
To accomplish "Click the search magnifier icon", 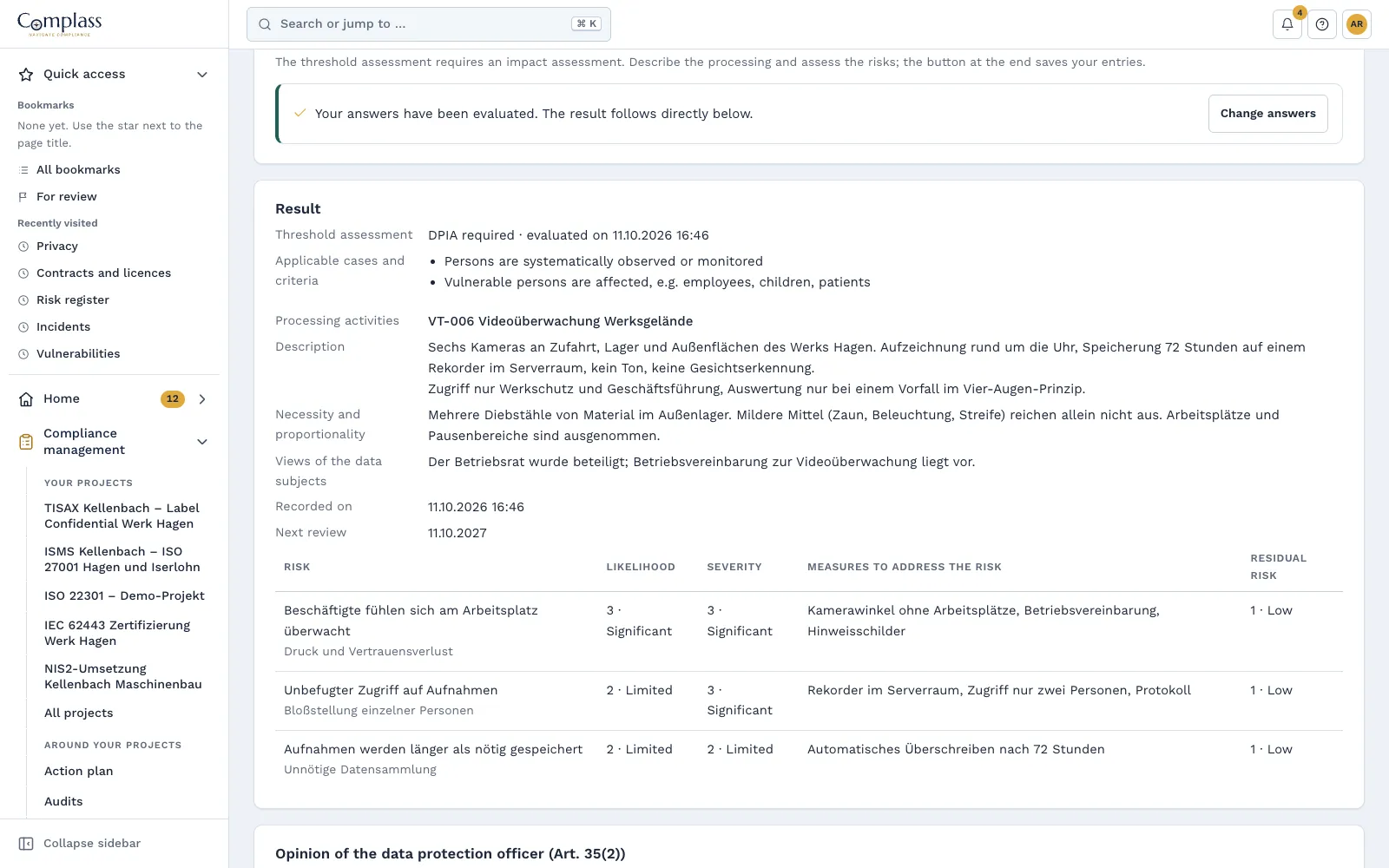I will [265, 24].
